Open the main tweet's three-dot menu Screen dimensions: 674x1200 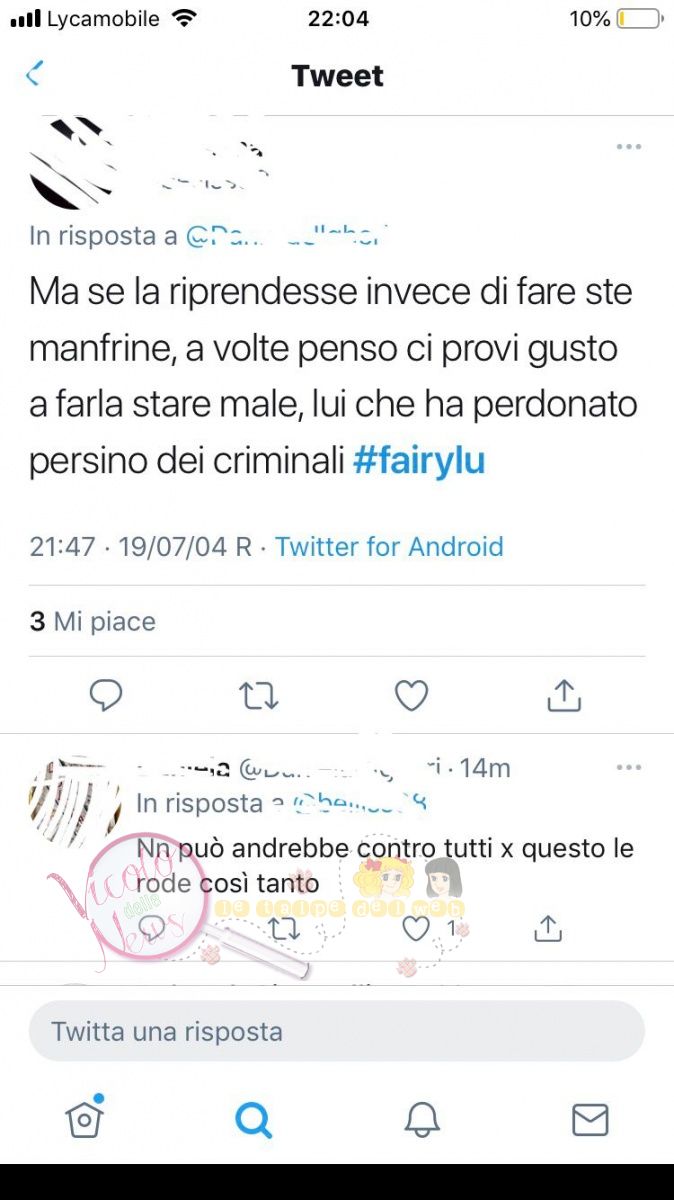628,147
